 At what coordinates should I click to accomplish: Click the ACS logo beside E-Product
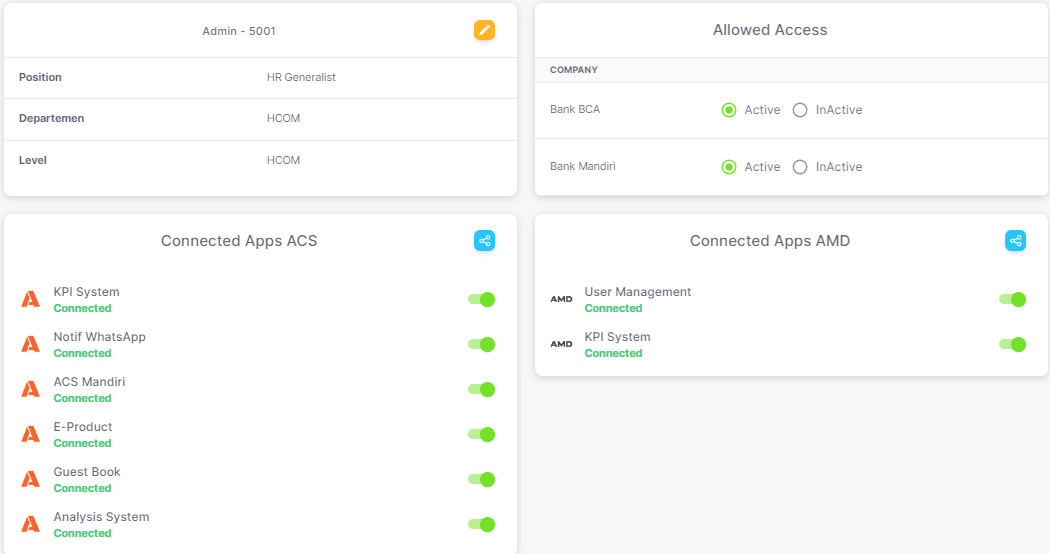coord(31,434)
